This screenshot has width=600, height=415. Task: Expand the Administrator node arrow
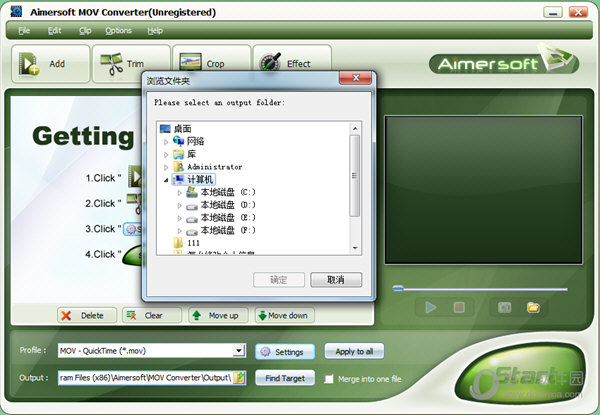(166, 168)
